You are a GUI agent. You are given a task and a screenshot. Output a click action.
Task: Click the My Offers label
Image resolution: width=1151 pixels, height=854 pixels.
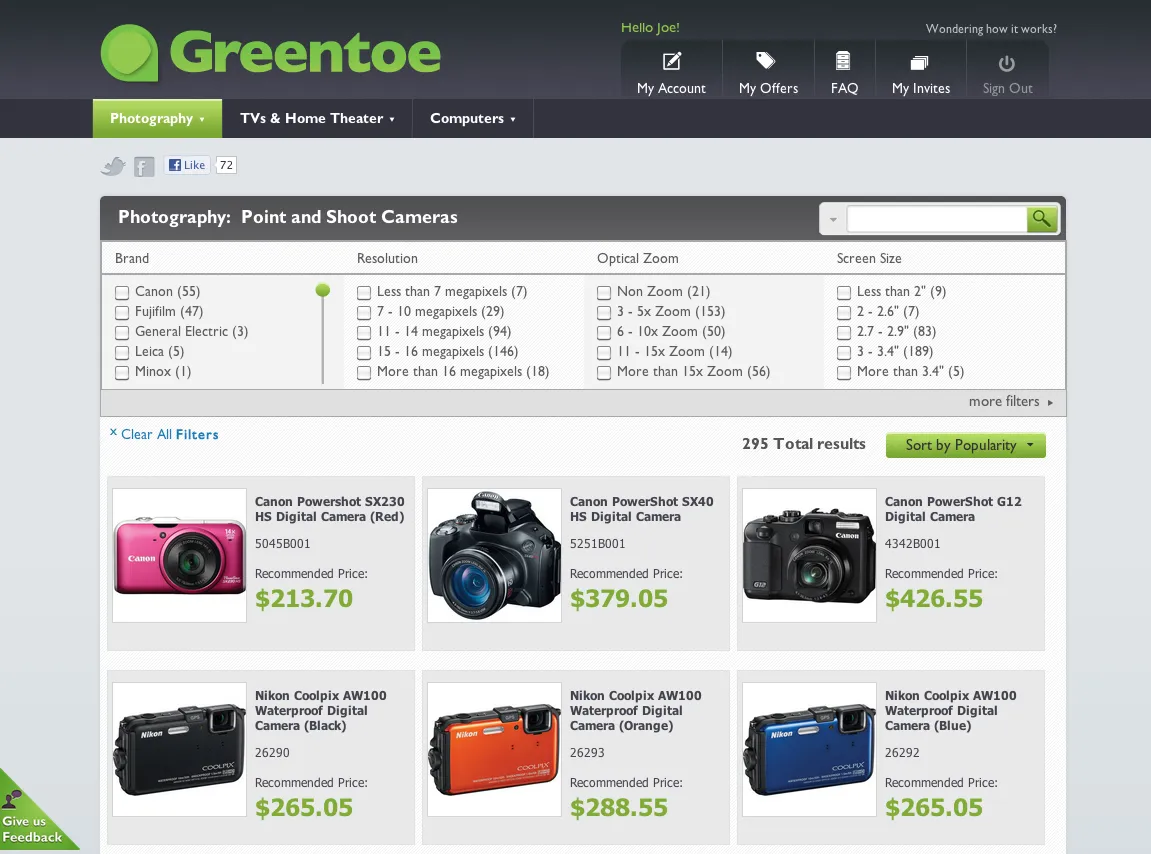pos(768,88)
